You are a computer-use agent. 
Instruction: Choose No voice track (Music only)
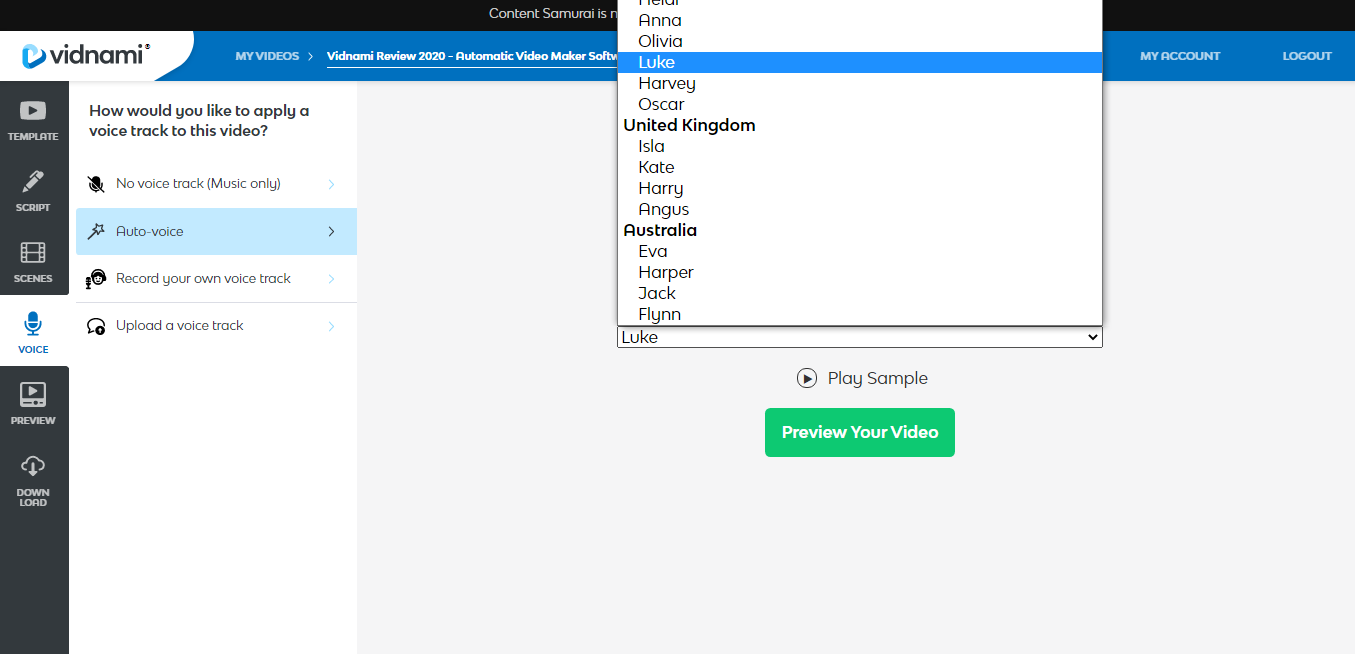[x=198, y=184]
